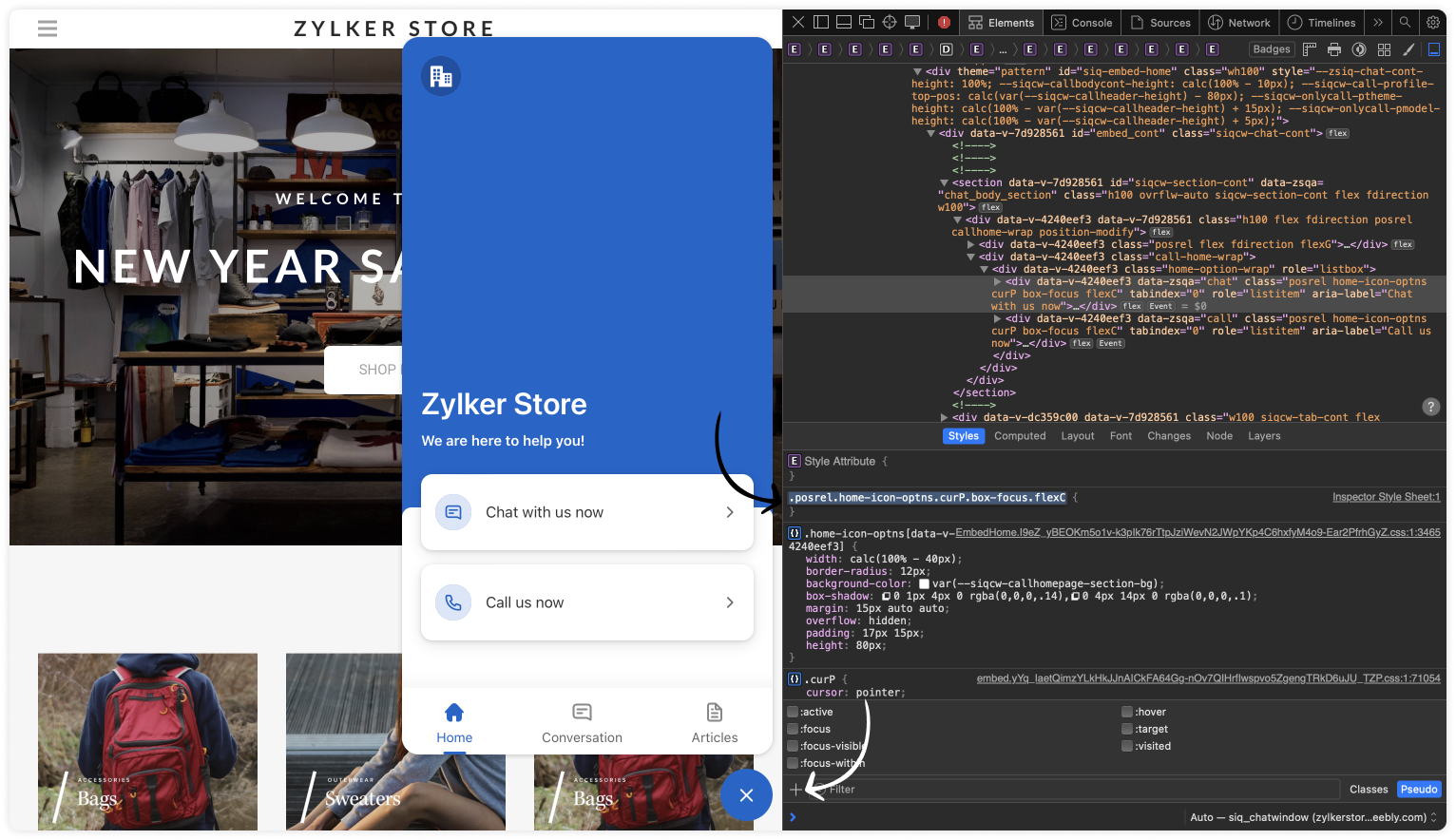The height and width of the screenshot is (840, 1456).
Task: Show the red error indicator
Action: tap(944, 22)
